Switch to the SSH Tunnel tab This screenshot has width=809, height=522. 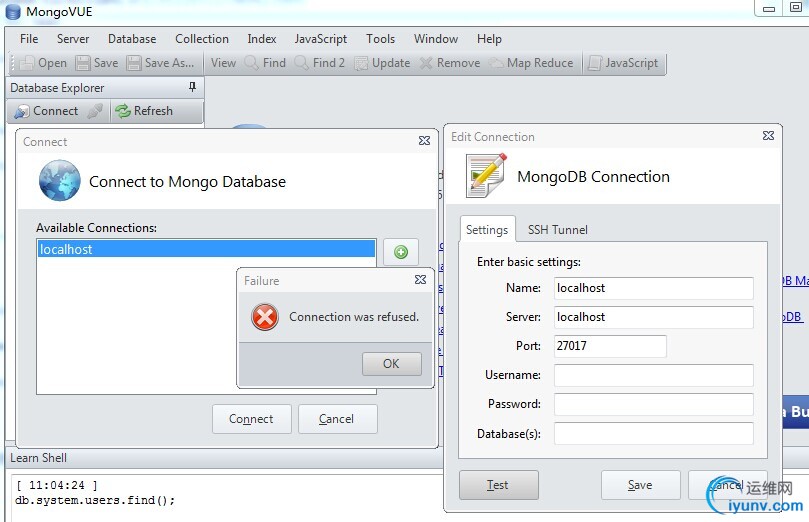(x=558, y=230)
